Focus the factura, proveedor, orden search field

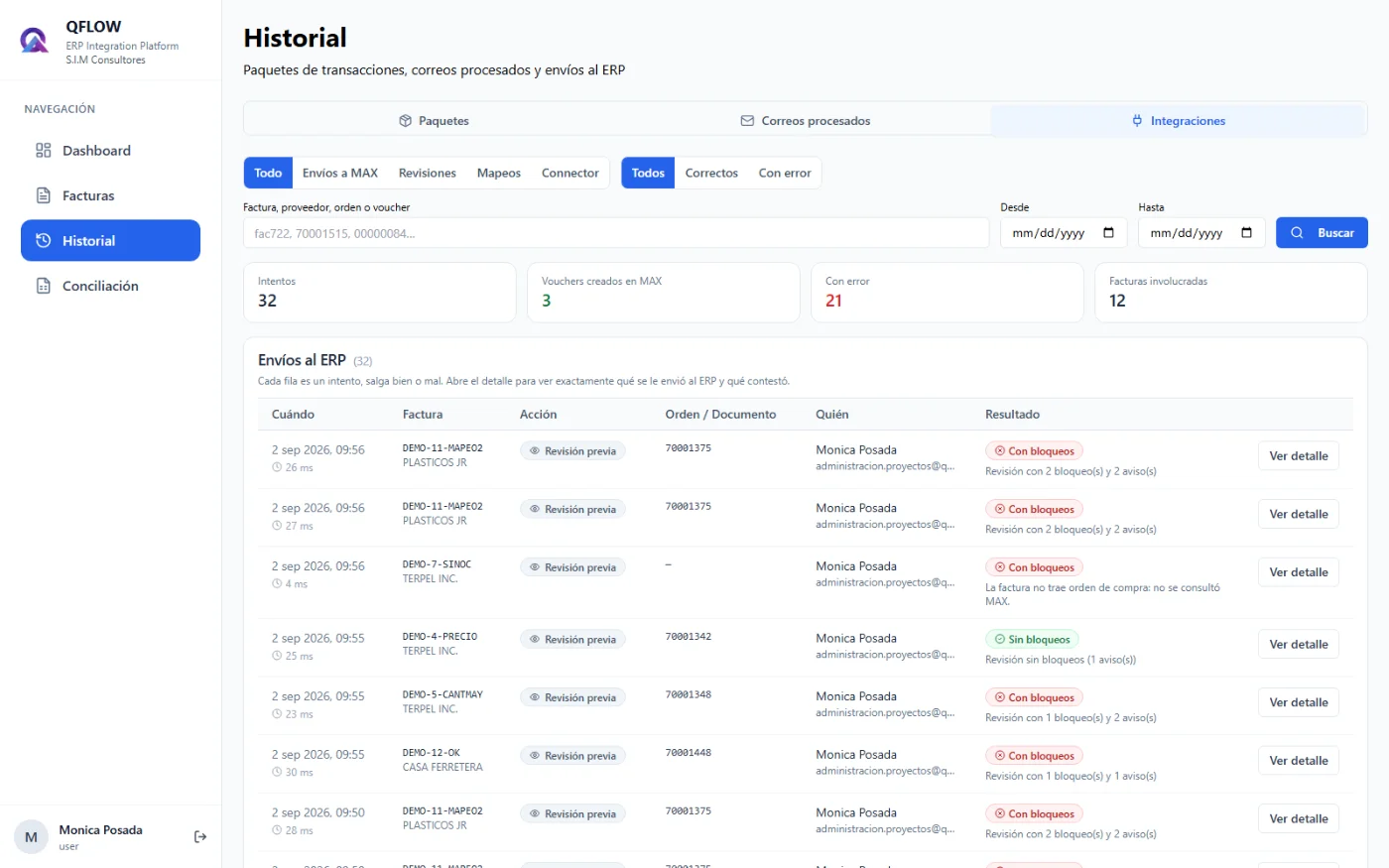pyautogui.click(x=616, y=233)
